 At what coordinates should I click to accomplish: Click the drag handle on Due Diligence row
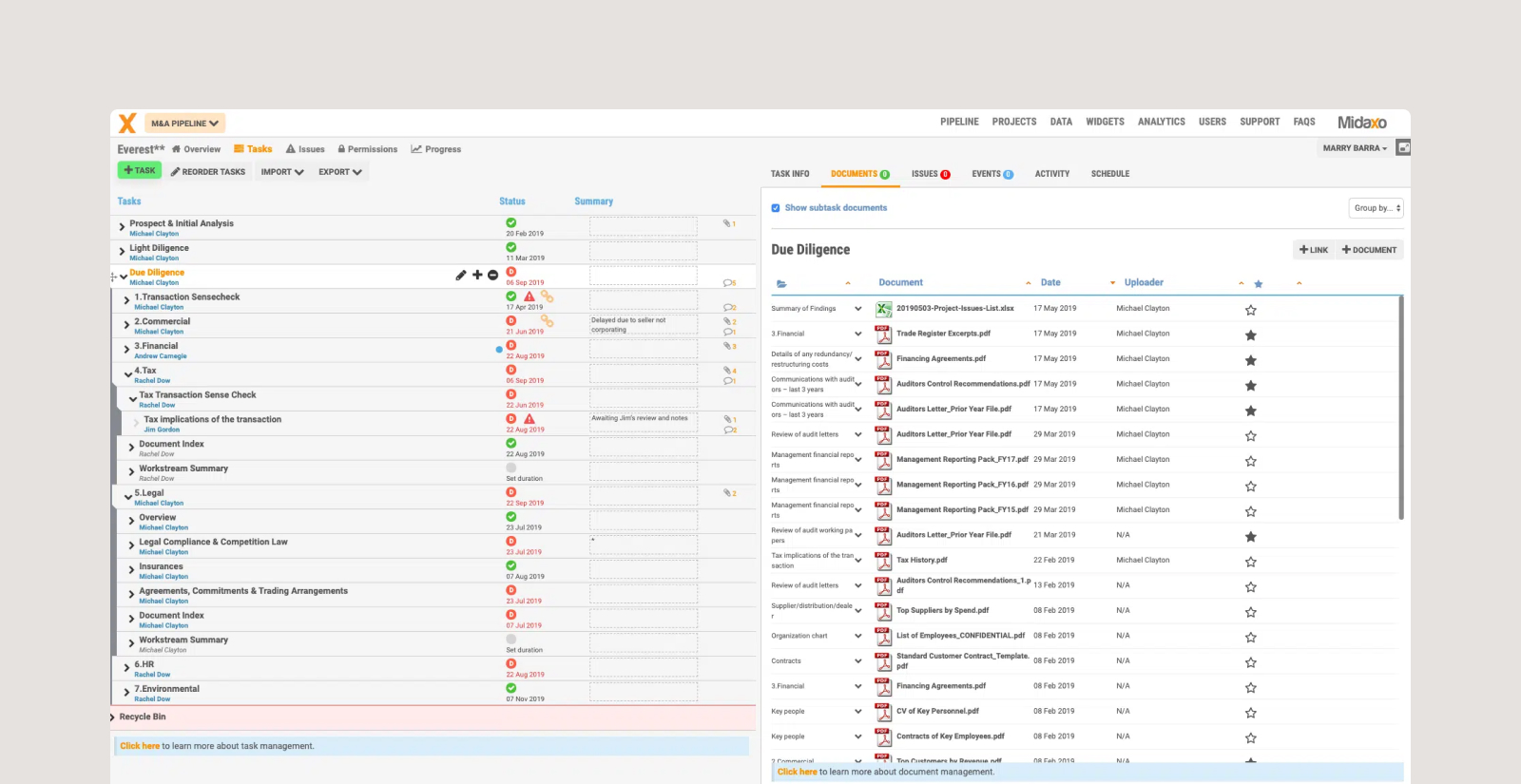pyautogui.click(x=113, y=277)
